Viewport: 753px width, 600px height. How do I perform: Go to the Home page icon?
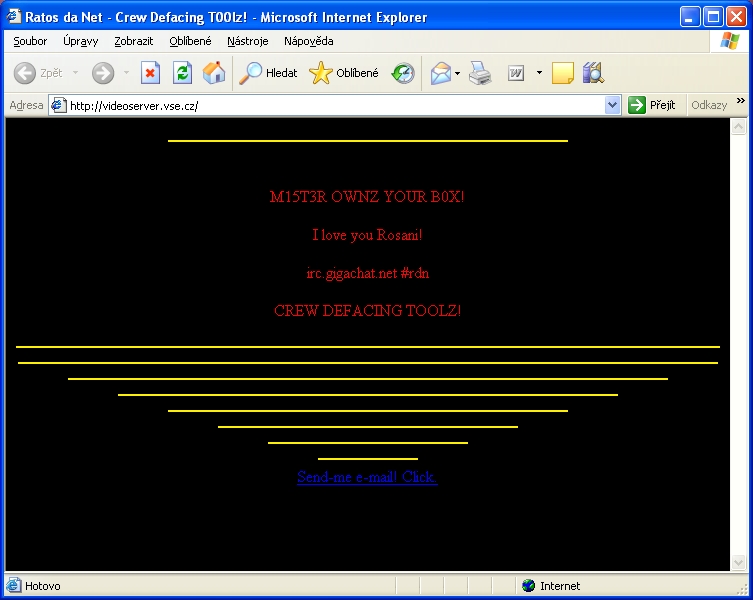click(x=214, y=73)
